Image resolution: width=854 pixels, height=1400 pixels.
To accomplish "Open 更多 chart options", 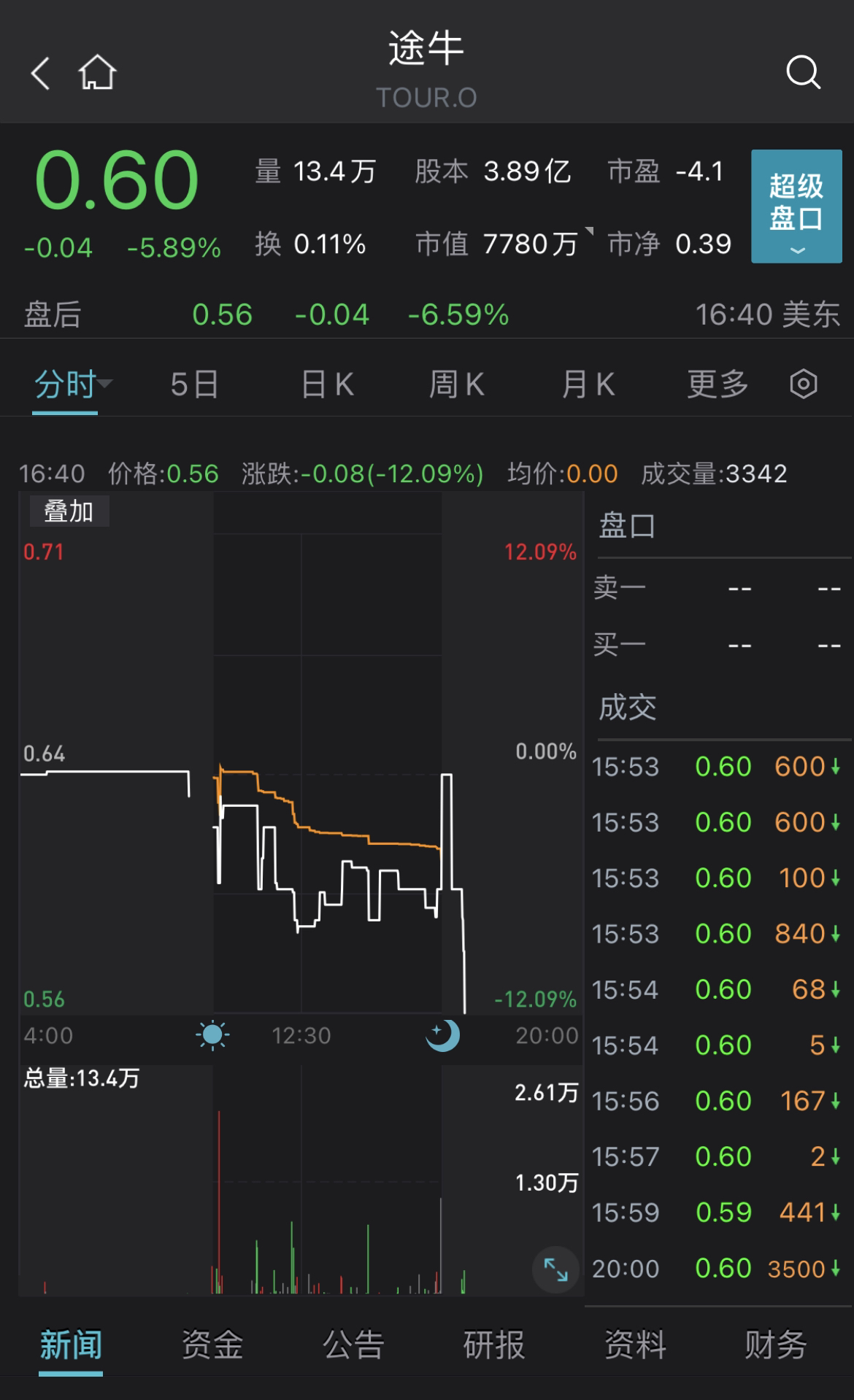I will pos(718,384).
